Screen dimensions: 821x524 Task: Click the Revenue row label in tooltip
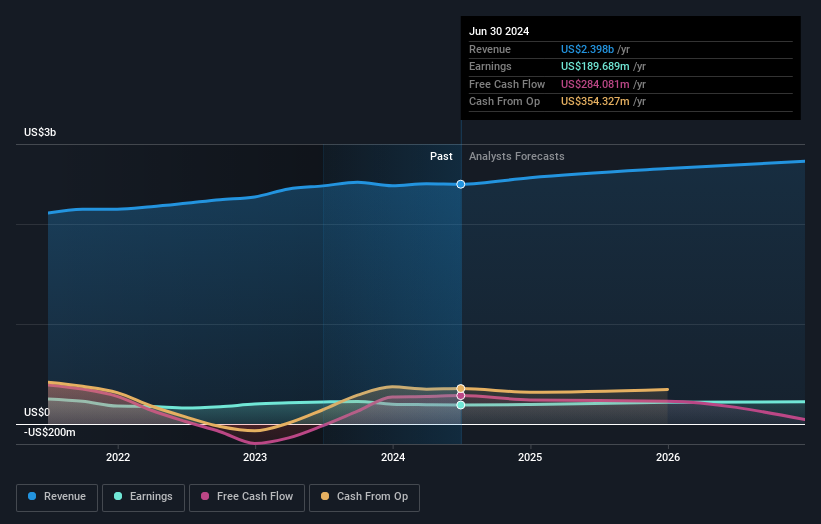[490, 49]
